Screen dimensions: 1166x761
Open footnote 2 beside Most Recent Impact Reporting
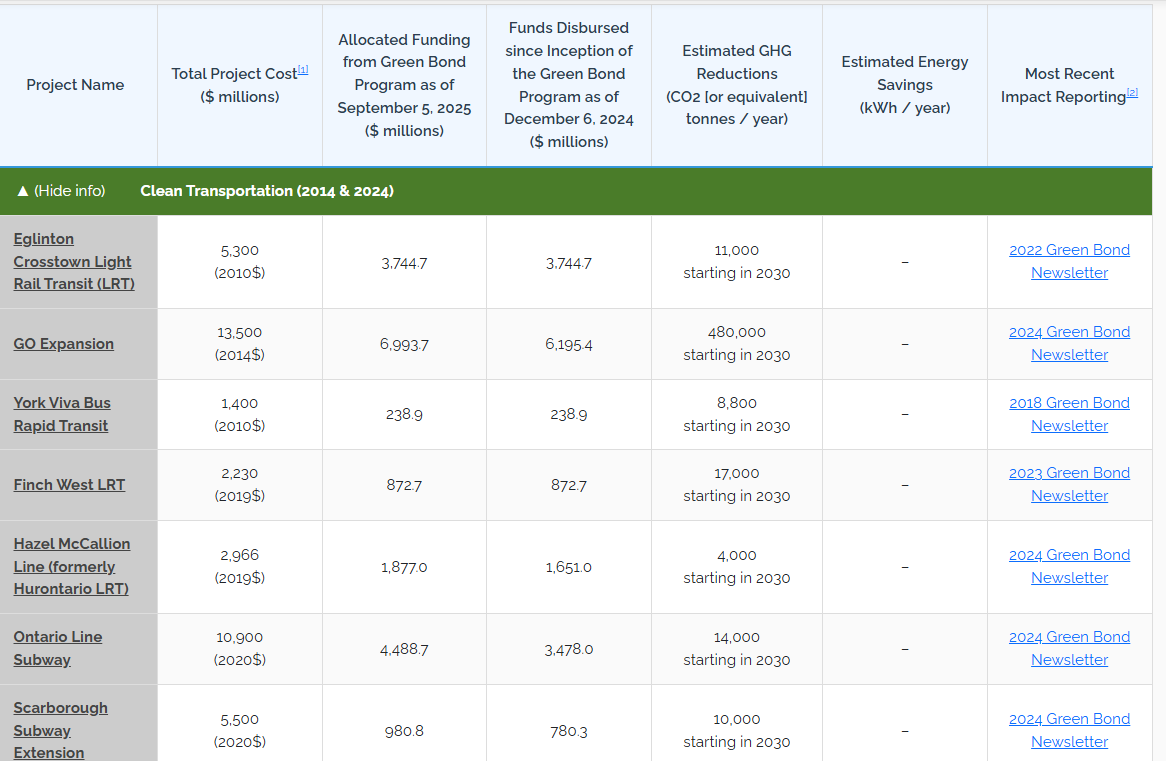coord(1132,92)
